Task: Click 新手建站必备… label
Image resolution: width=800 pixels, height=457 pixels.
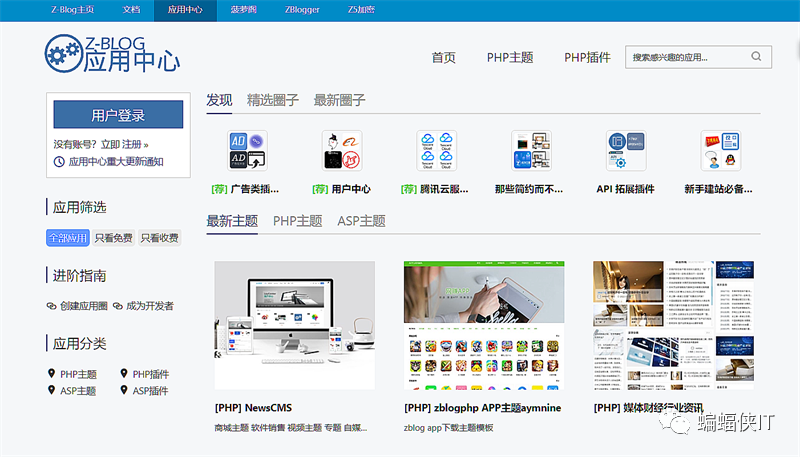Action: (x=718, y=189)
